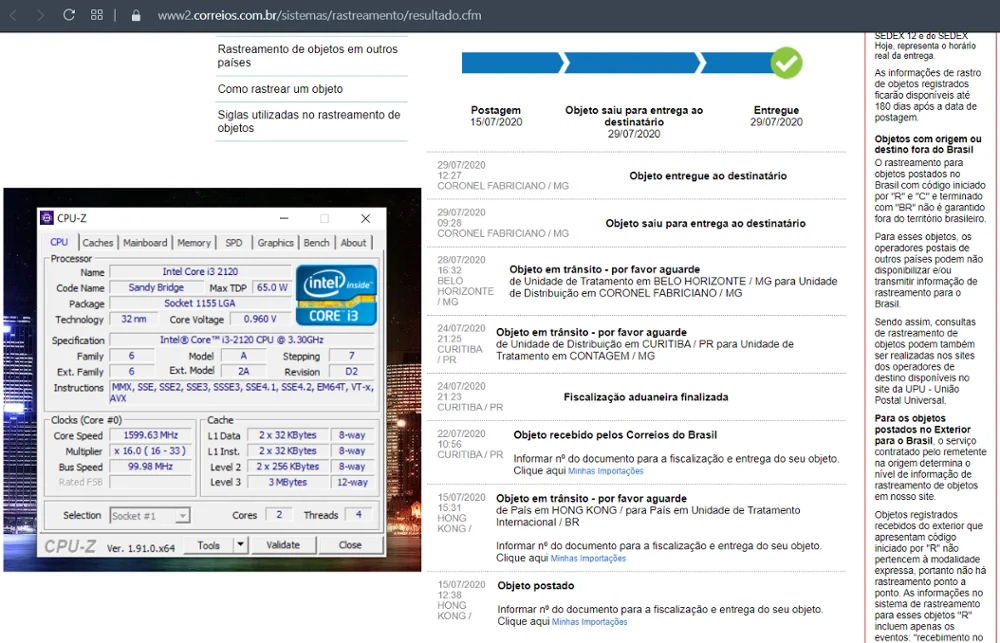Click the middle progress bar segment
Image resolution: width=1000 pixels, height=643 pixels.
coord(633,63)
